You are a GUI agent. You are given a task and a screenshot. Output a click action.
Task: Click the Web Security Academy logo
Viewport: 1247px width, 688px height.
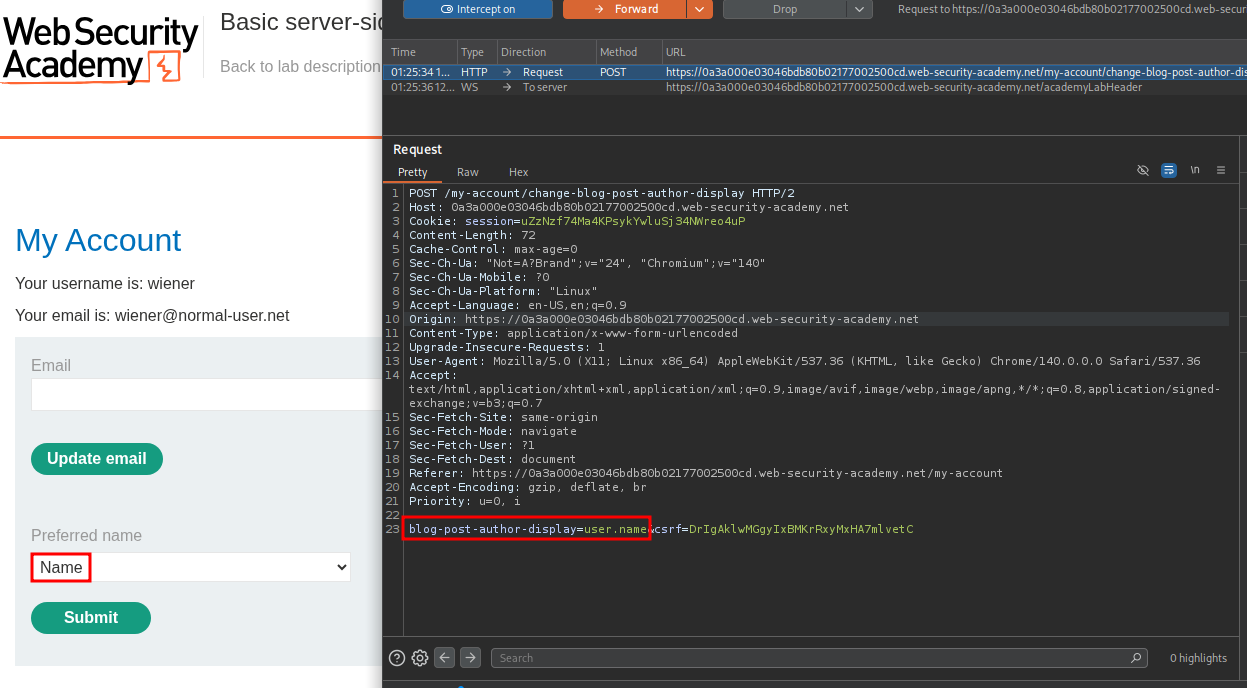tap(100, 48)
